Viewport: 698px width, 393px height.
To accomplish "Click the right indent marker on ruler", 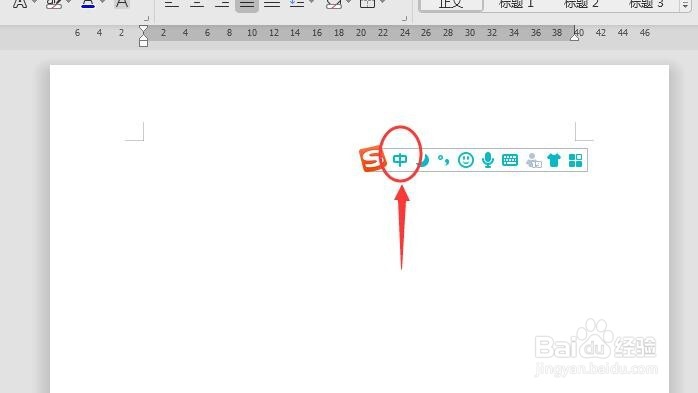I will pyautogui.click(x=575, y=38).
